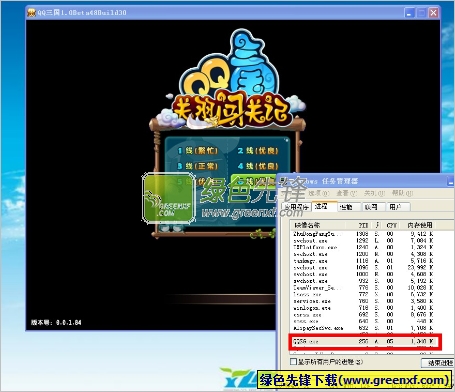Open the 帮助 menu

pyautogui.click(x=403, y=193)
